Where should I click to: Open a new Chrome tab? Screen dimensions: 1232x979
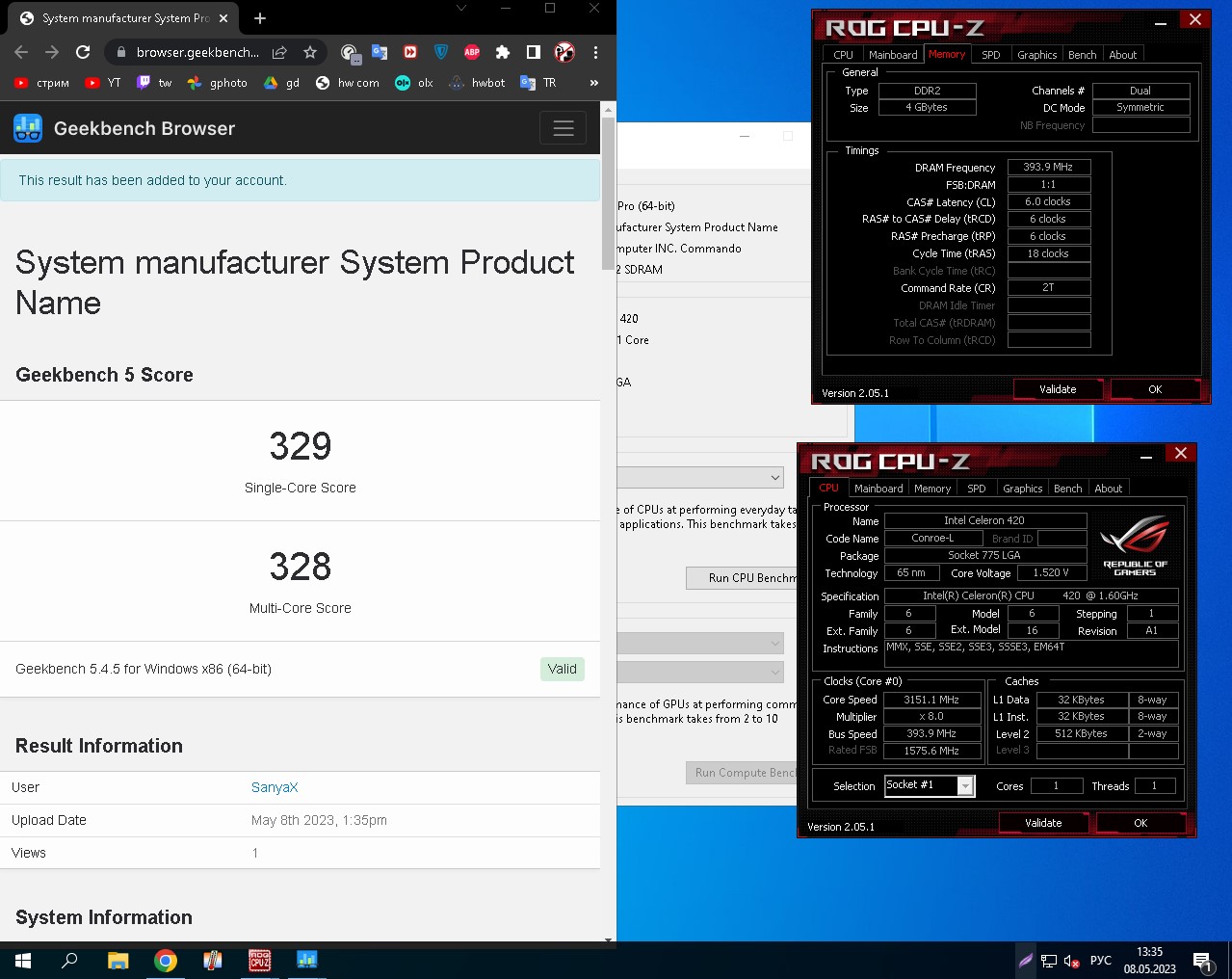point(260,17)
